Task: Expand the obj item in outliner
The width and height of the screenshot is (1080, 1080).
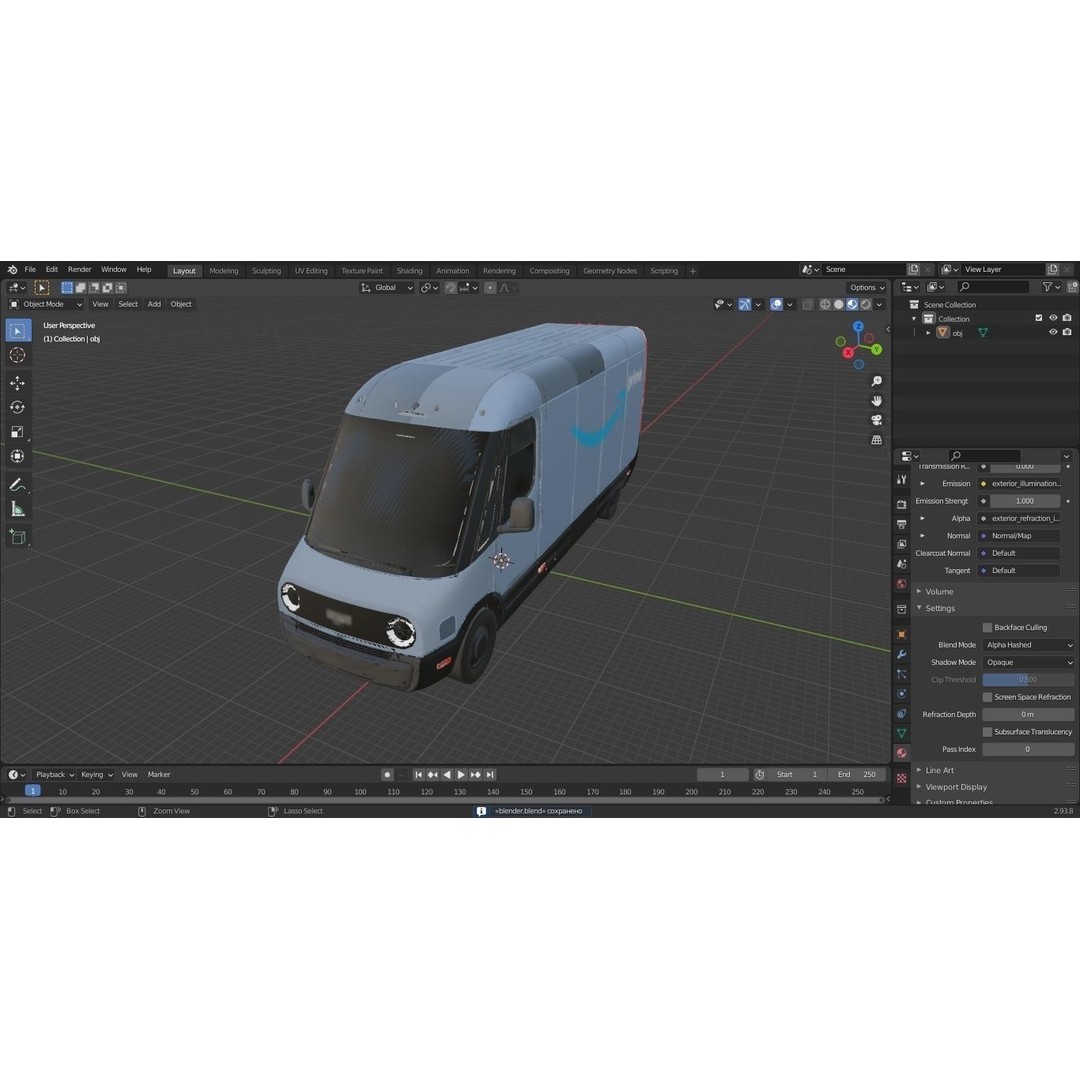Action: pos(928,333)
